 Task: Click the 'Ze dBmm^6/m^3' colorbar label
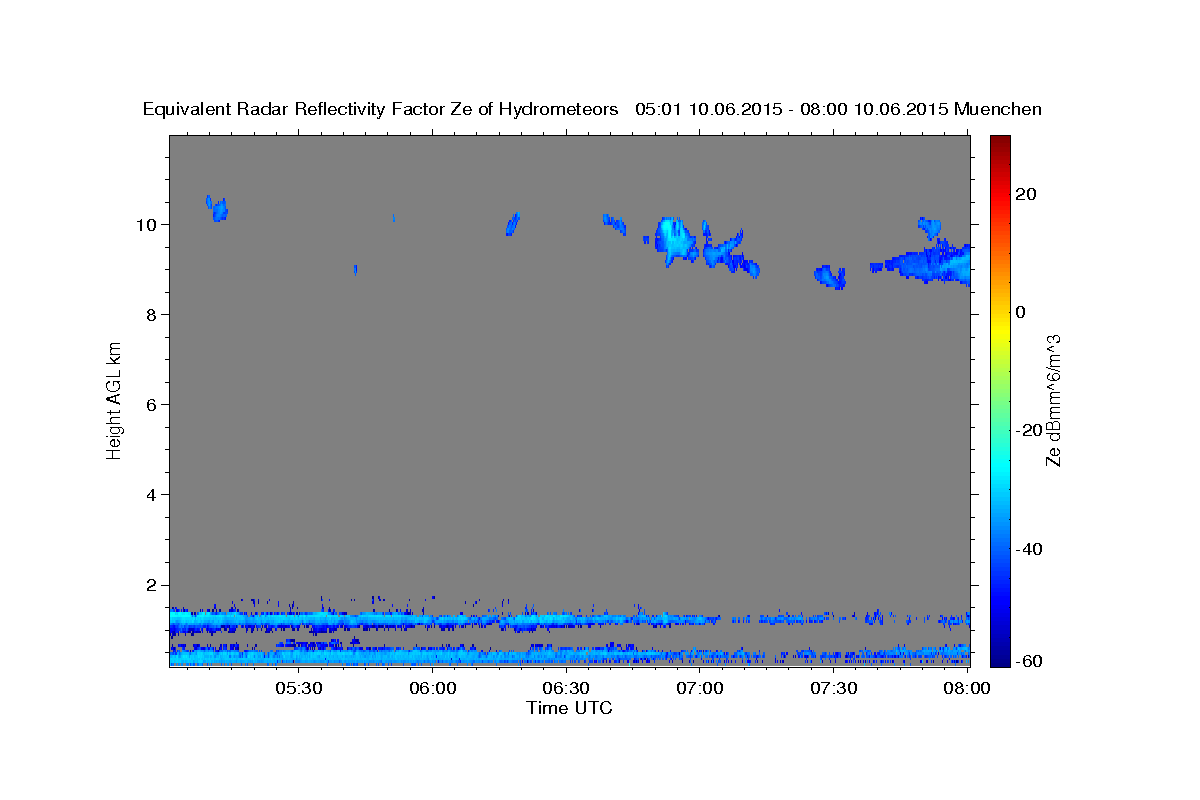tap(1052, 400)
